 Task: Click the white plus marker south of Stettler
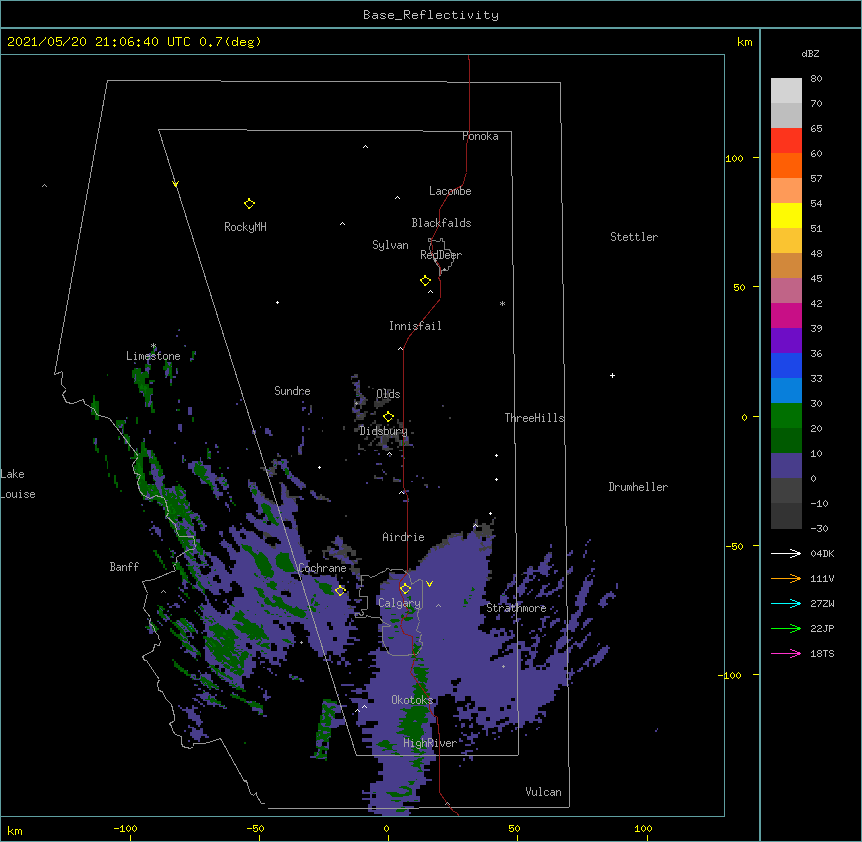click(612, 376)
